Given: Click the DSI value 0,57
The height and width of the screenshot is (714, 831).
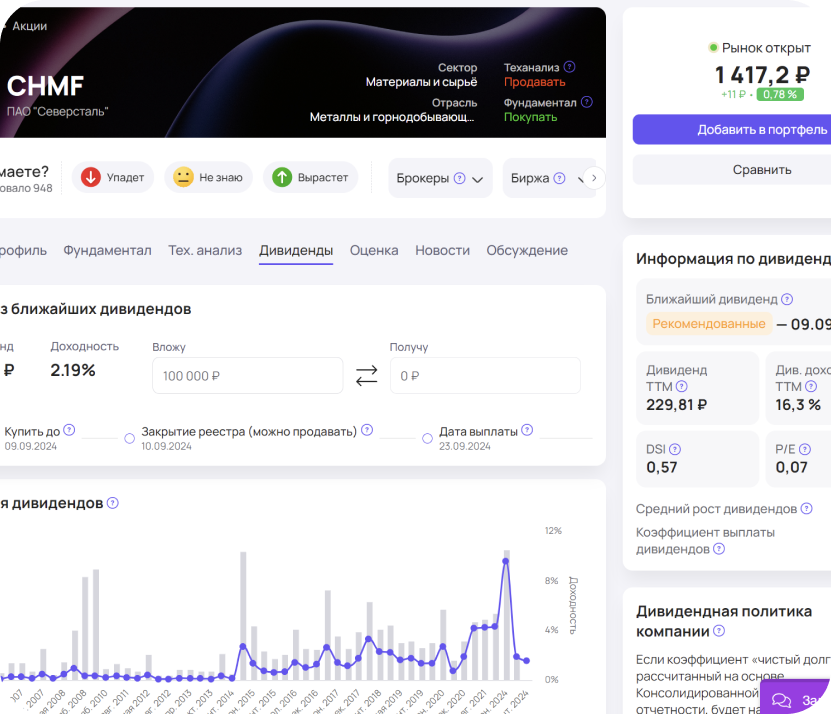Looking at the screenshot, I should click(661, 468).
